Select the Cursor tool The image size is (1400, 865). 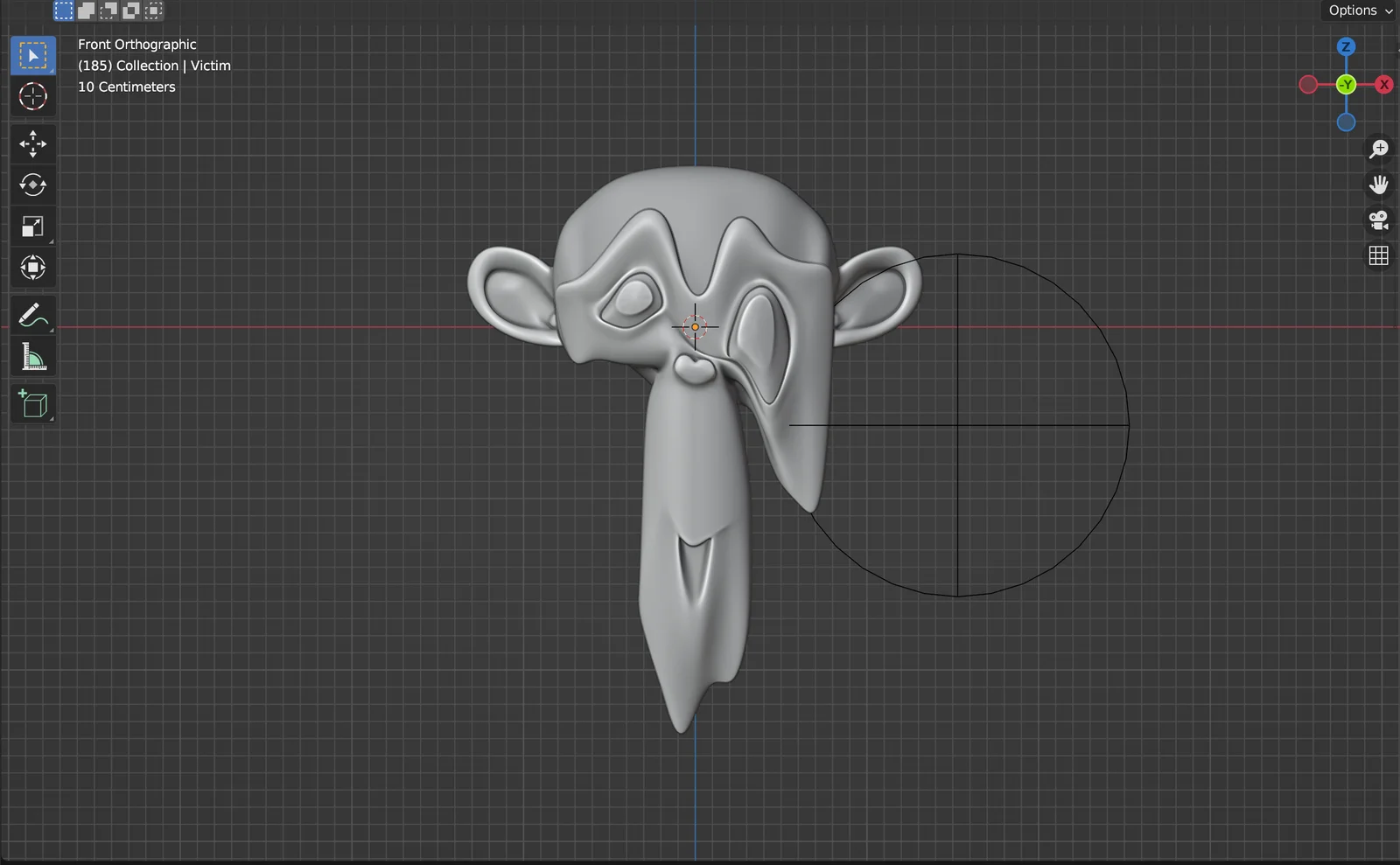tap(32, 96)
